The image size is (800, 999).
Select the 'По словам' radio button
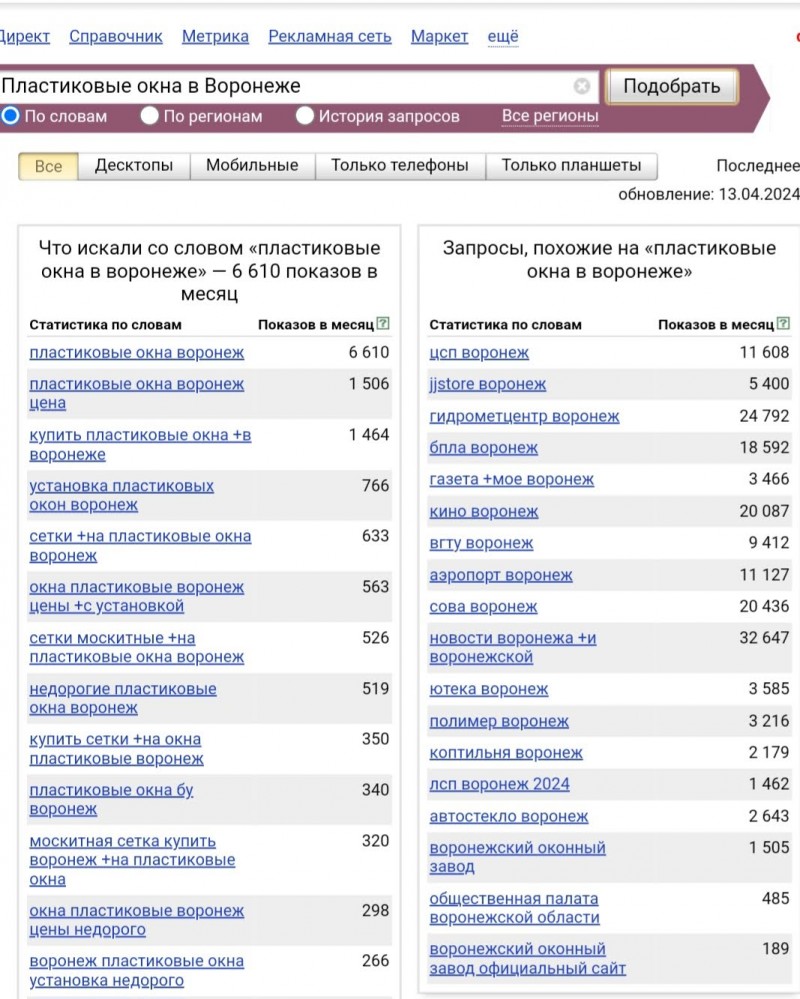tap(11, 116)
